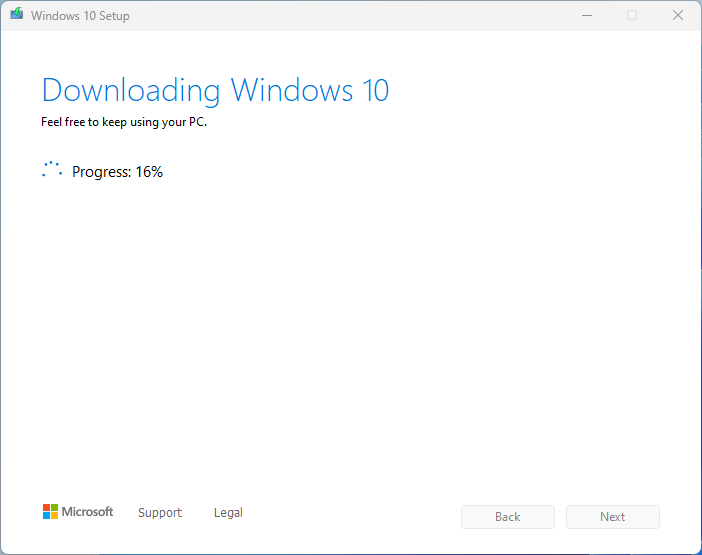
Task: Click the yellow square in Microsoft logo
Action: click(x=54, y=516)
